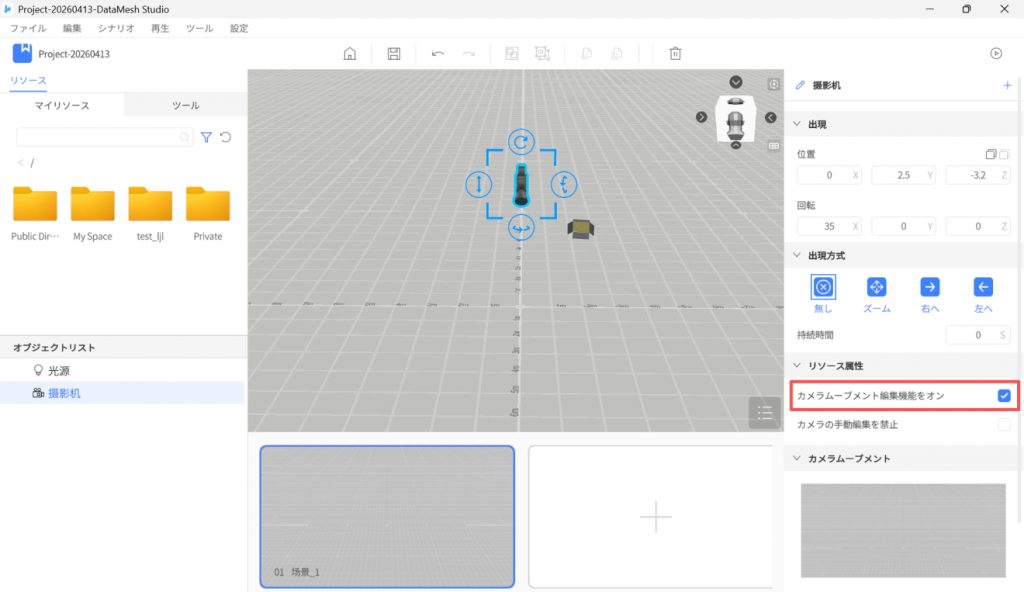Select 光源 in the object list

[x=59, y=370]
